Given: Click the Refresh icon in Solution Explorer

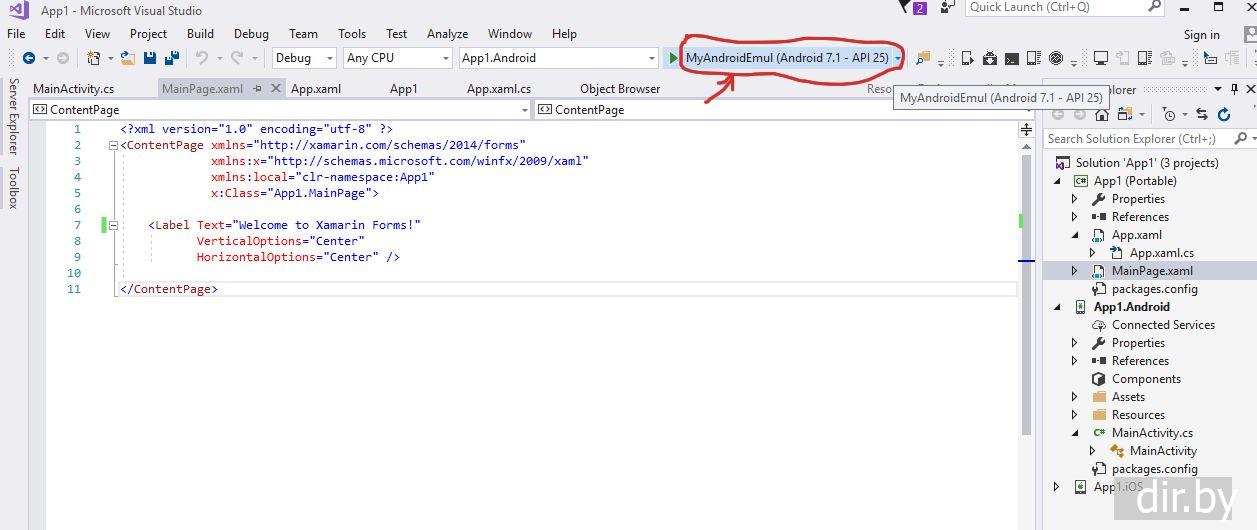Looking at the screenshot, I should (x=1223, y=115).
